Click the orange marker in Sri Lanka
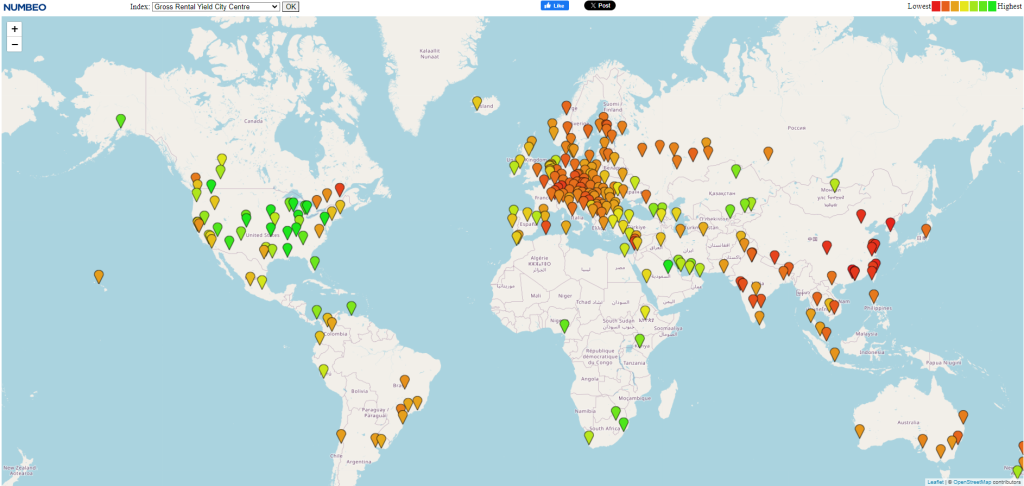 [x=761, y=318]
